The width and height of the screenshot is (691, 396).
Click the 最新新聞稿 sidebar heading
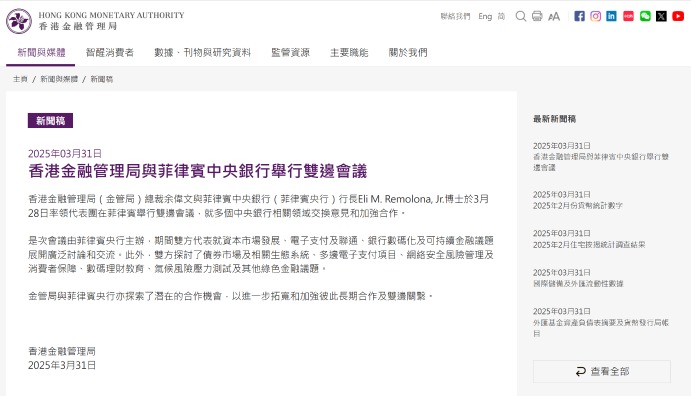pyautogui.click(x=554, y=119)
